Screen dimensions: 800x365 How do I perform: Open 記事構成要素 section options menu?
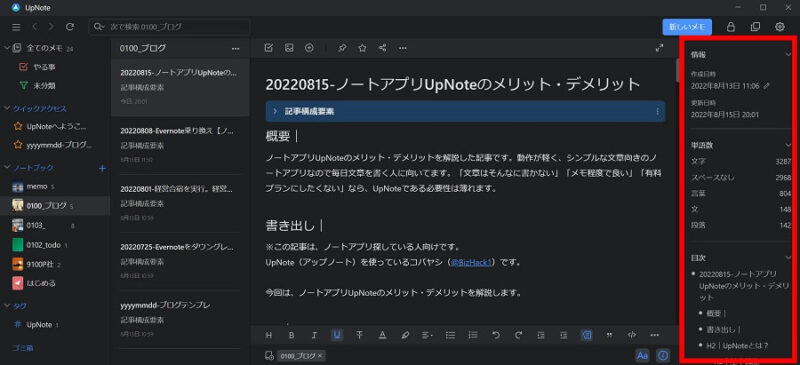657,111
